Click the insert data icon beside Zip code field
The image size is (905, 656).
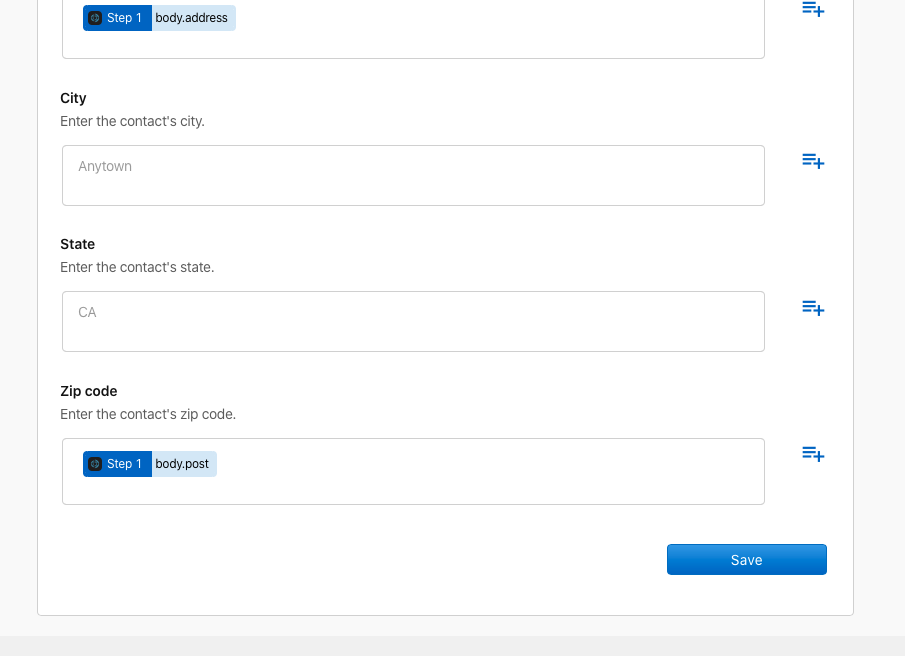click(x=813, y=454)
